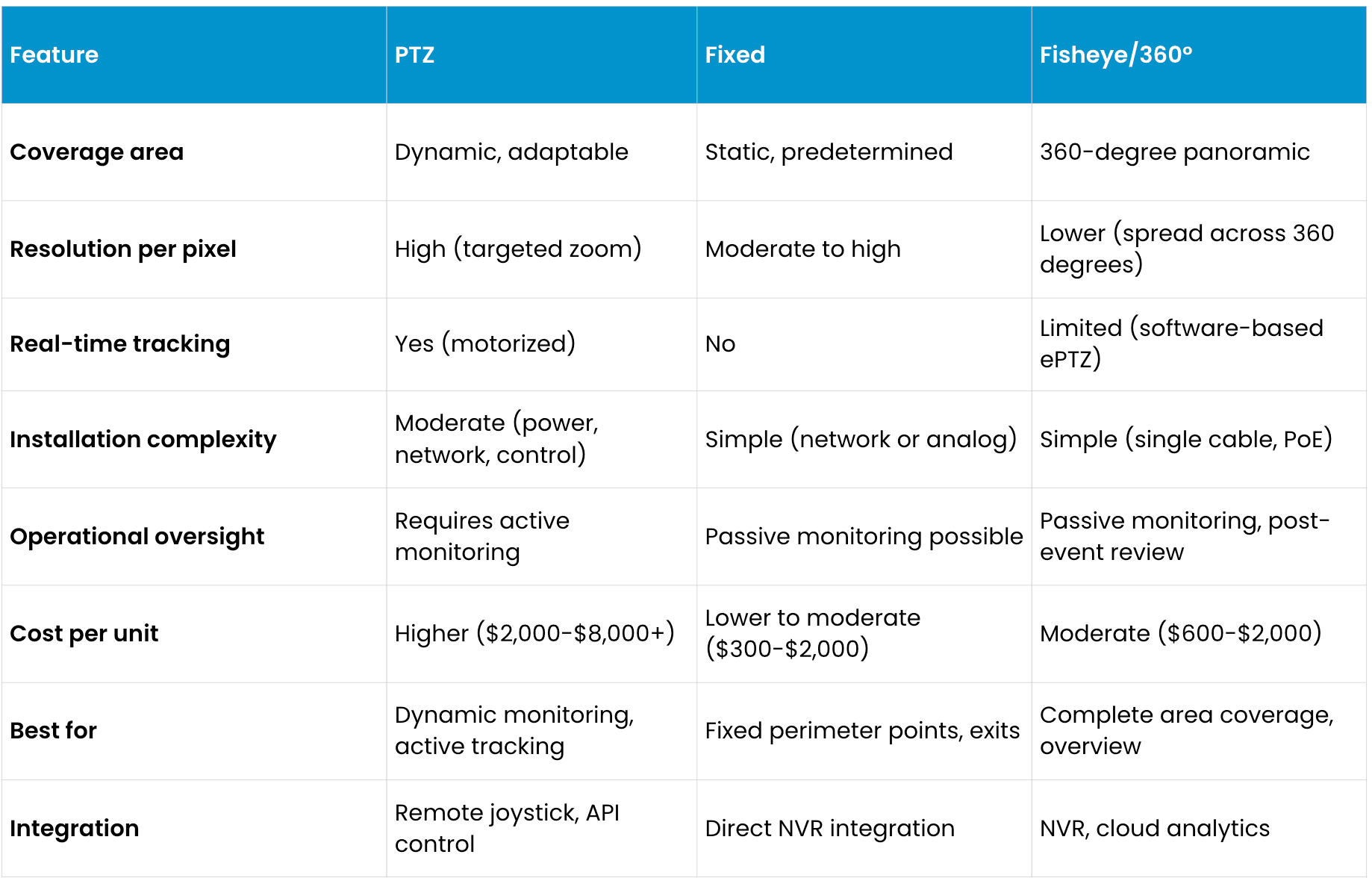Select the "NVR, cloud analytics" cell
Viewport: 1372px width, 881px height.
pyautogui.click(x=1154, y=828)
